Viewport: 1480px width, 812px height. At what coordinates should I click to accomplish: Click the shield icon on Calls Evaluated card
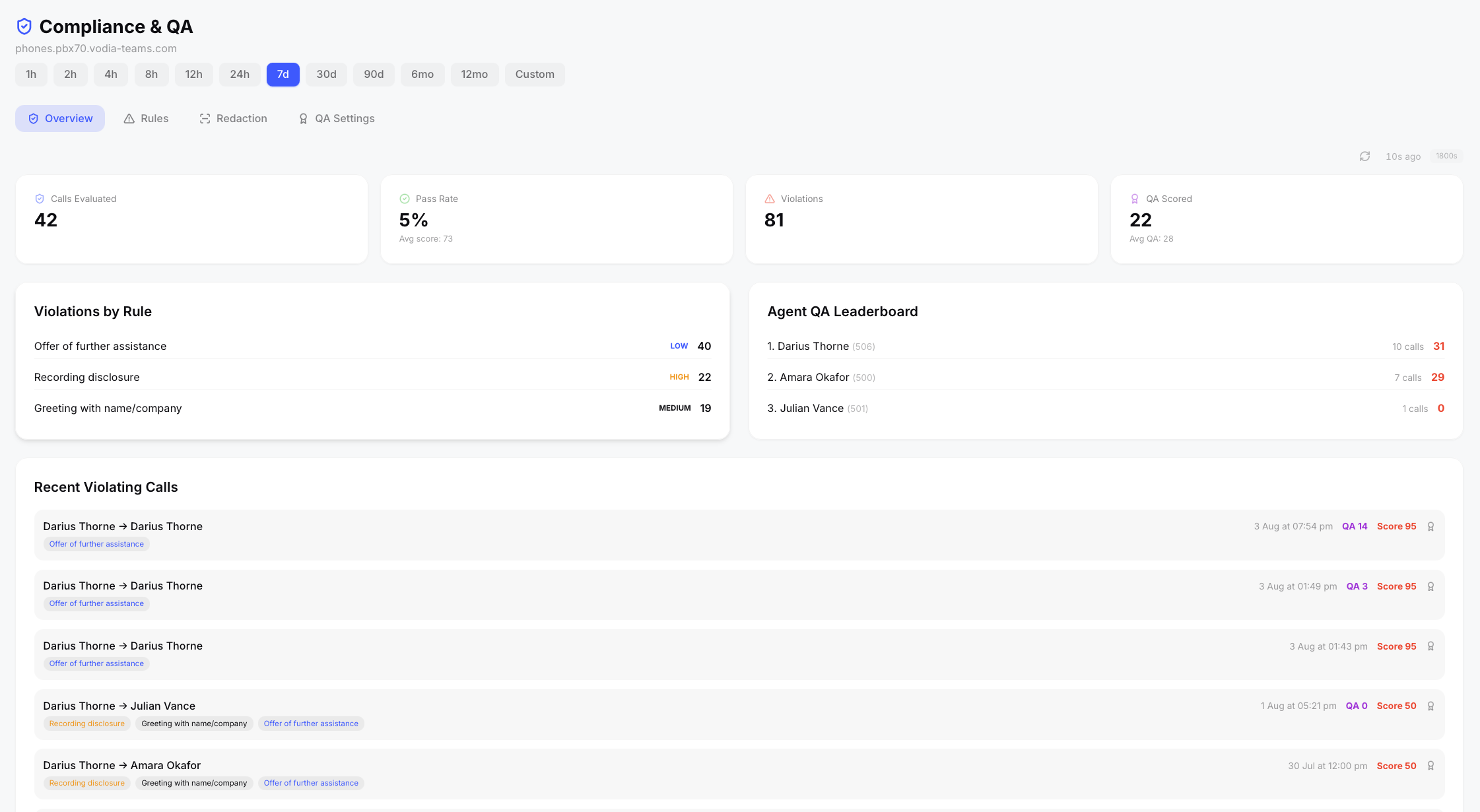click(40, 199)
